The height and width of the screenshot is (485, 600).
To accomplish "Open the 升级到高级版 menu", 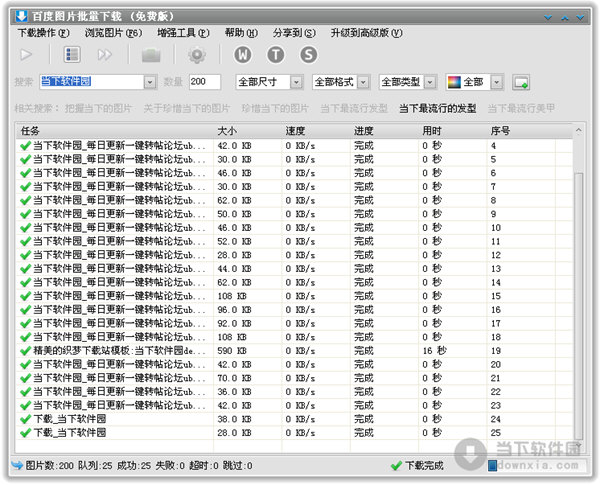I will coord(367,33).
